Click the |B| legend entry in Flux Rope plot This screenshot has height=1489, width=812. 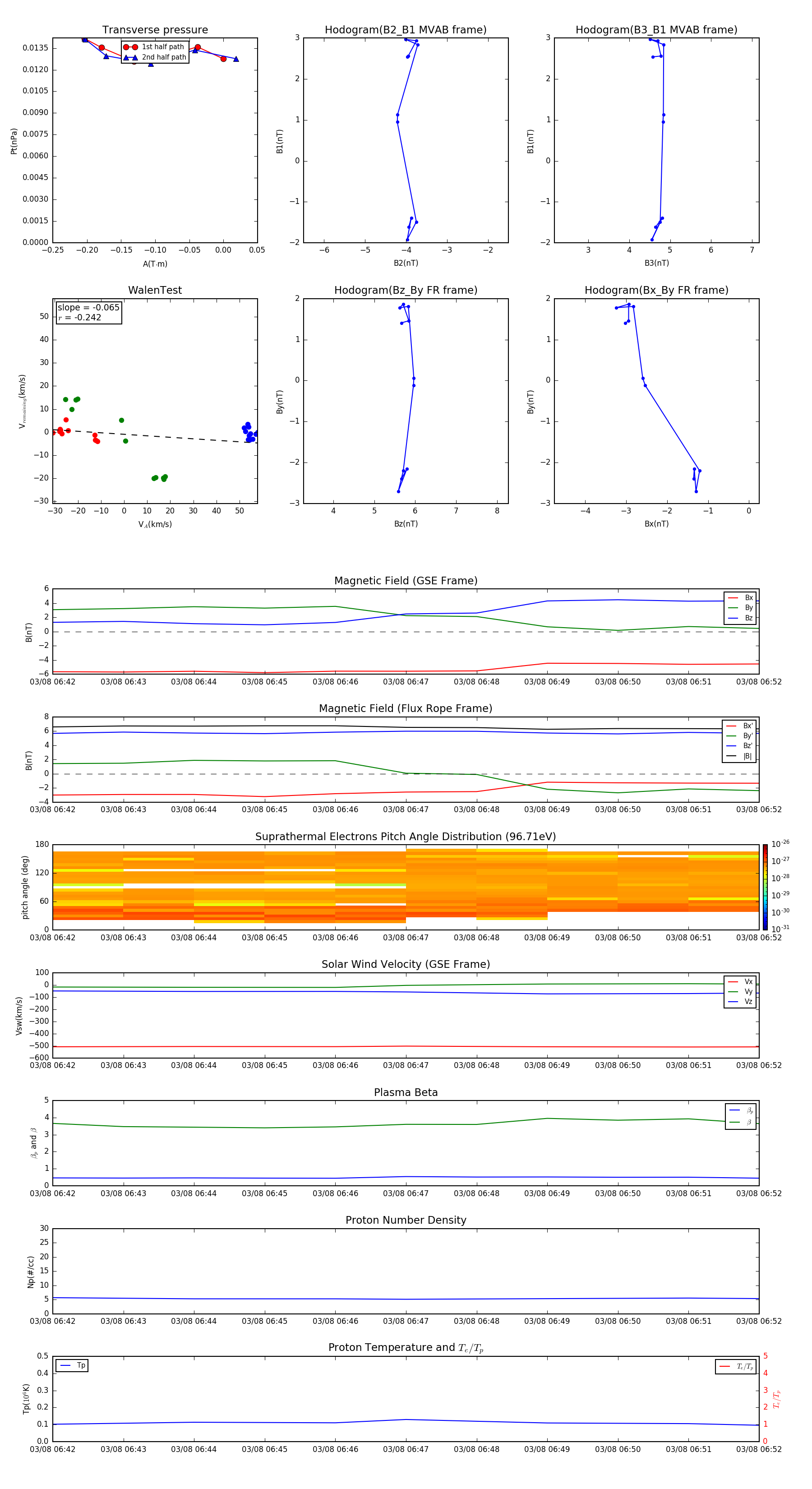tap(739, 756)
